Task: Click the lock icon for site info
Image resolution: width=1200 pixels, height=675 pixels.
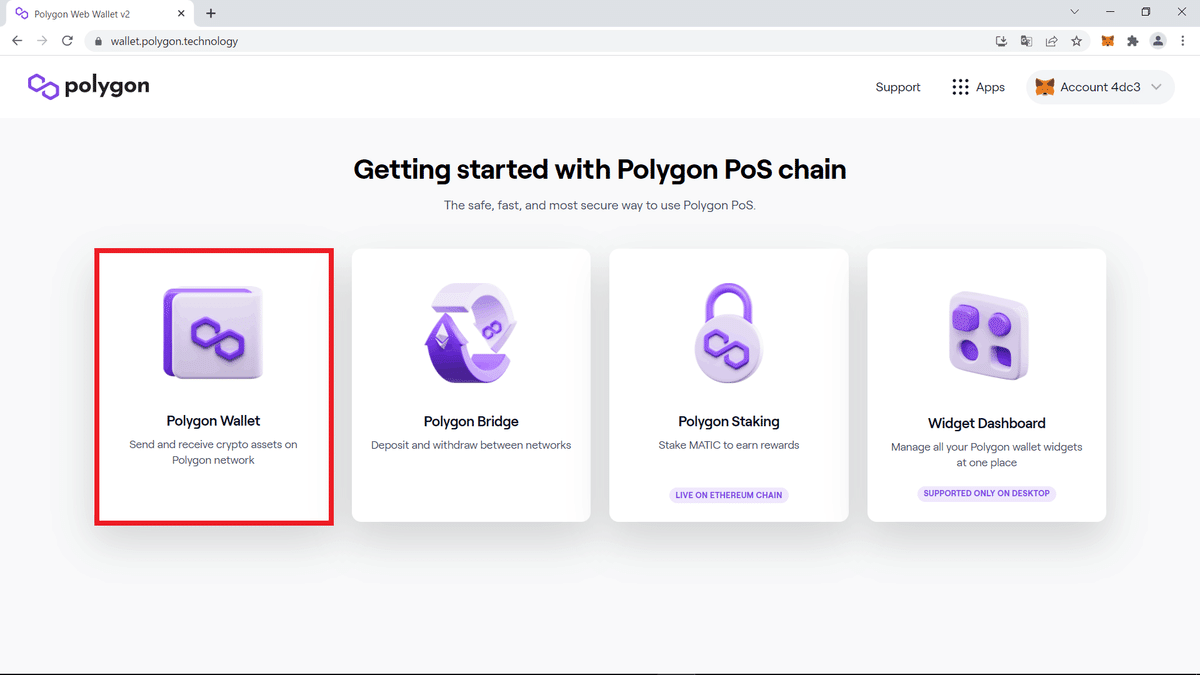Action: coord(98,42)
